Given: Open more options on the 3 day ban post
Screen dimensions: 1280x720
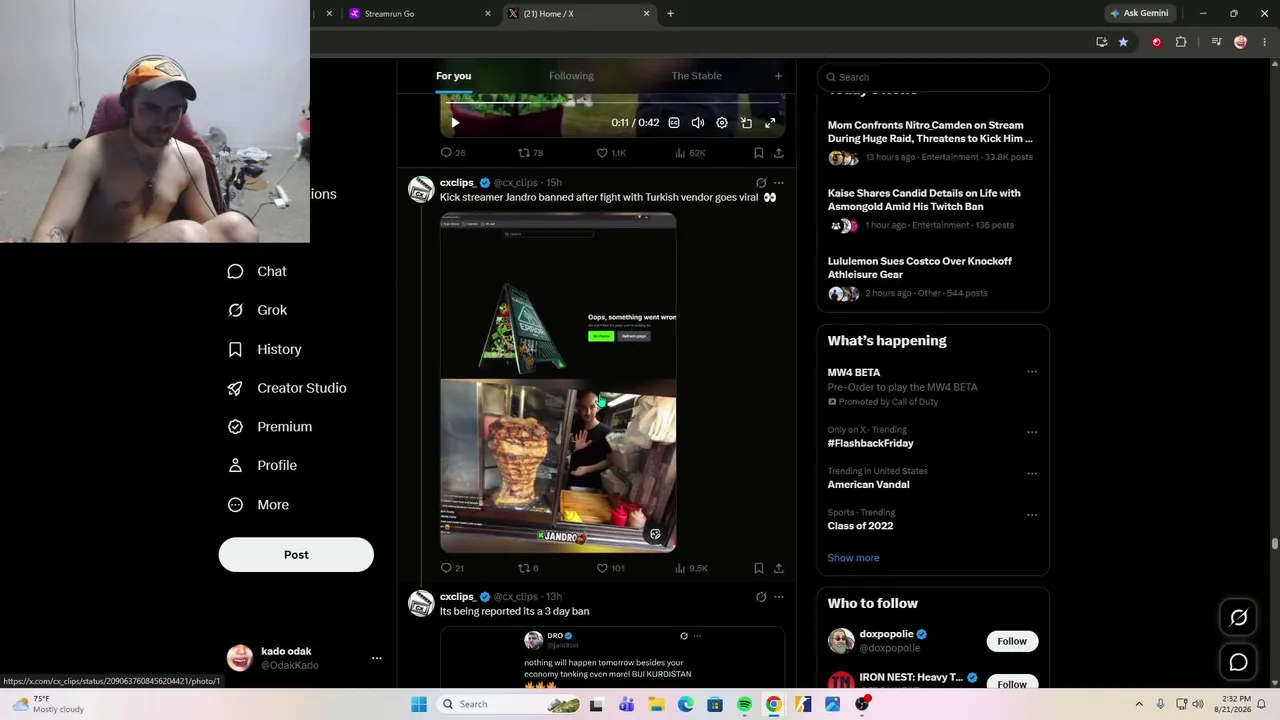Looking at the screenshot, I should 779,597.
